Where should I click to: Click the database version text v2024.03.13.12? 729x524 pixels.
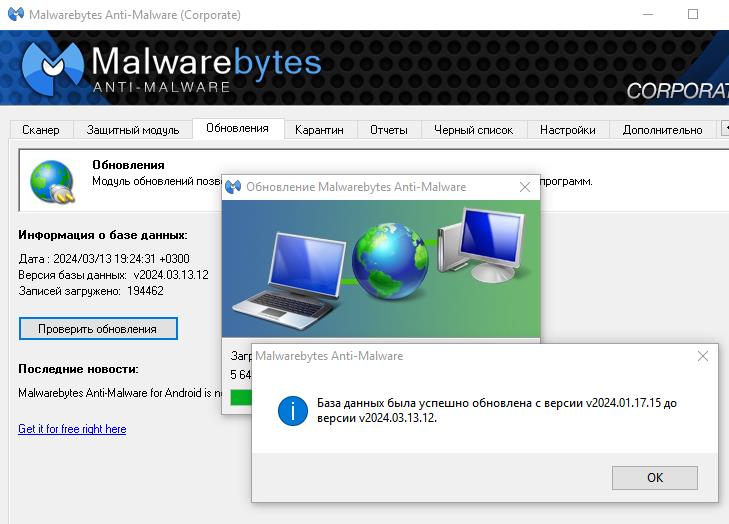click(171, 275)
